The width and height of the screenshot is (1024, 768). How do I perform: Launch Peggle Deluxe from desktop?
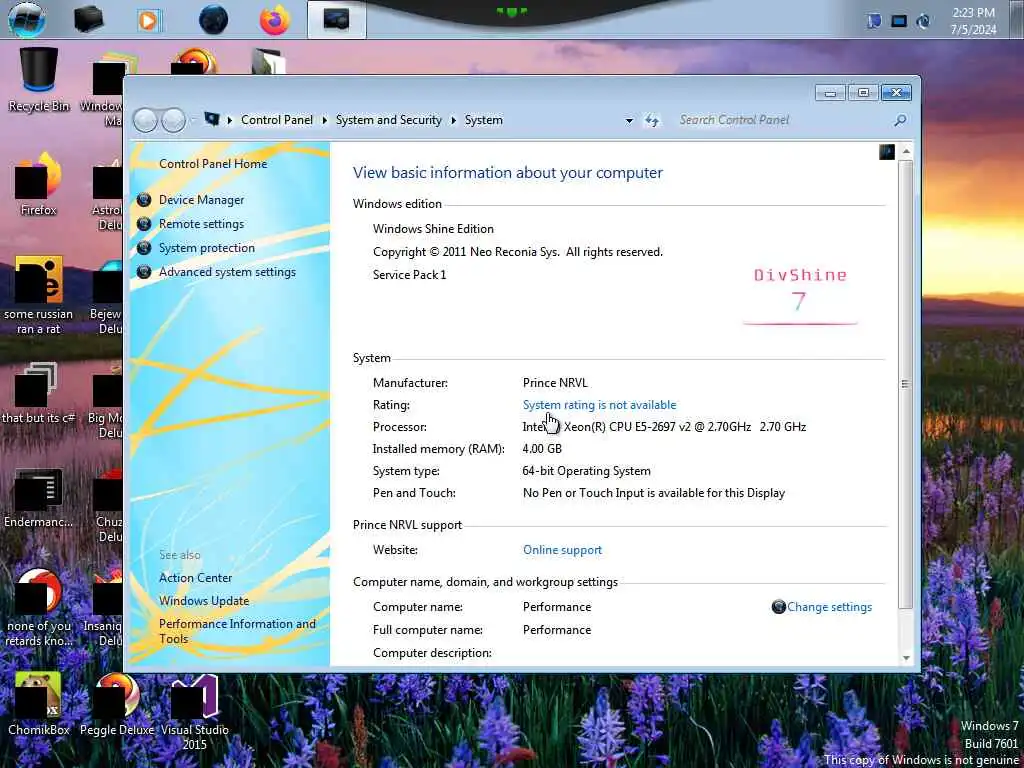tap(117, 704)
